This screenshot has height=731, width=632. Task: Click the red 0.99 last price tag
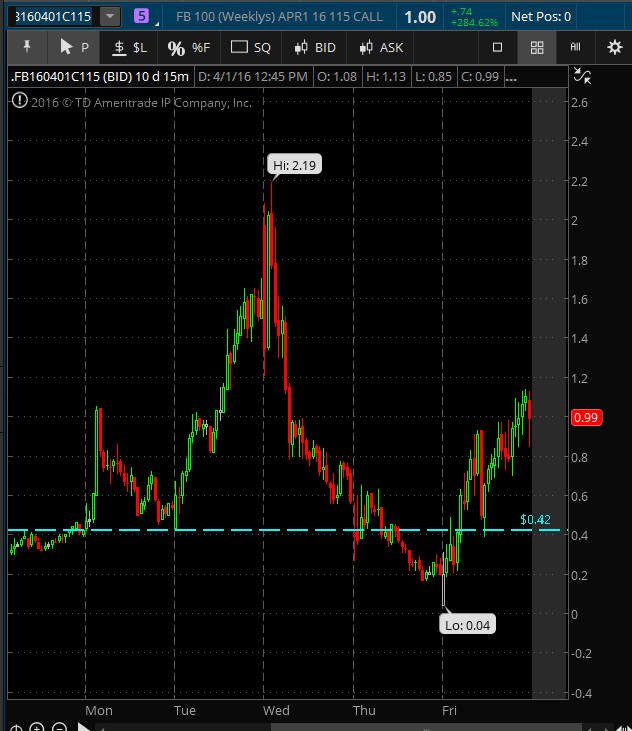[x=586, y=417]
